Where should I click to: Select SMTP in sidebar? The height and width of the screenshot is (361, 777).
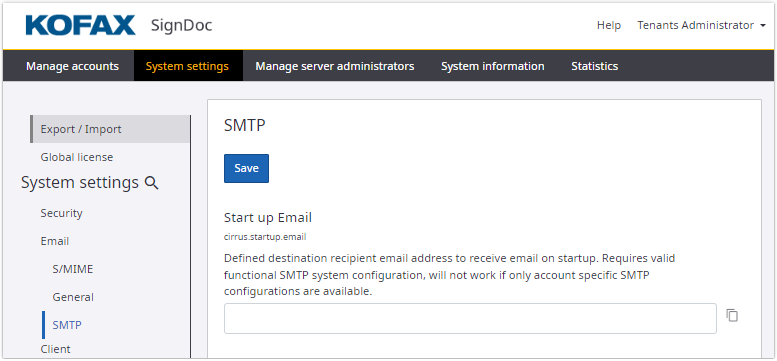pyautogui.click(x=67, y=325)
